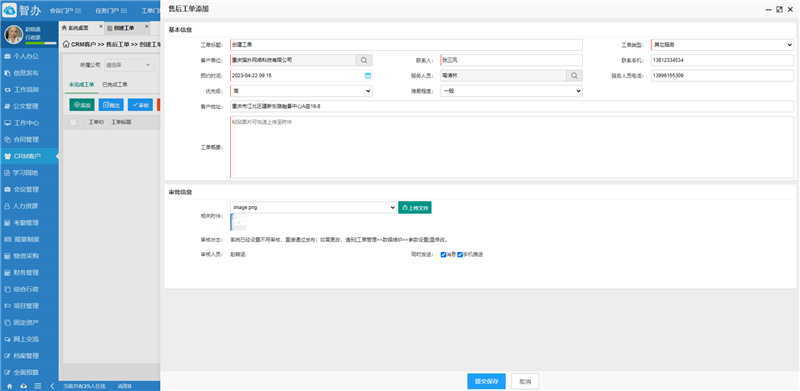Image resolution: width=800 pixels, height=391 pixels.
Task: Open 信息发布 in the sidebar
Action: click(29, 73)
